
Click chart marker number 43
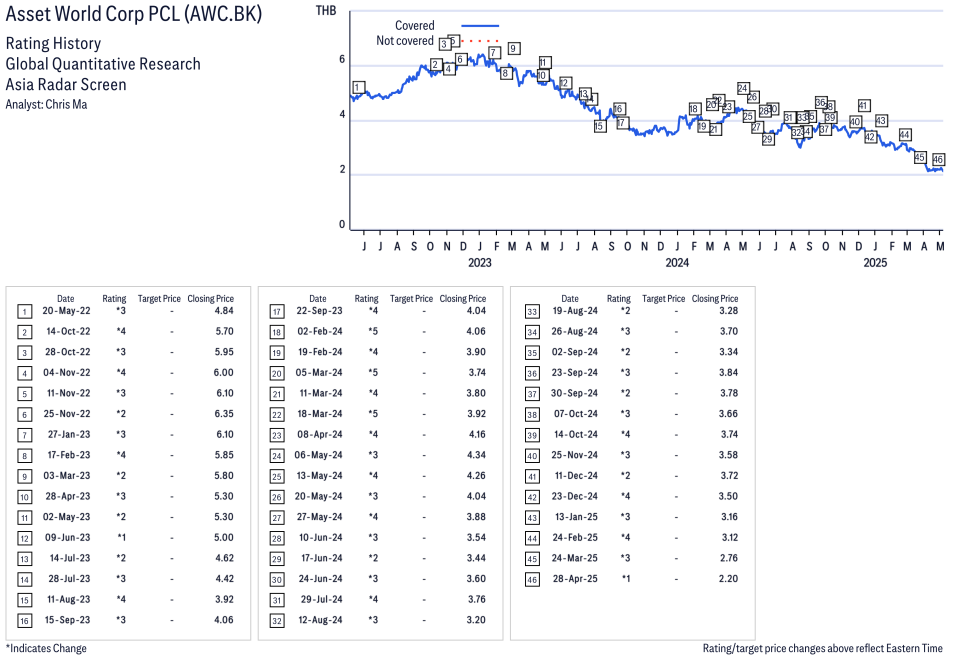pos(880,121)
